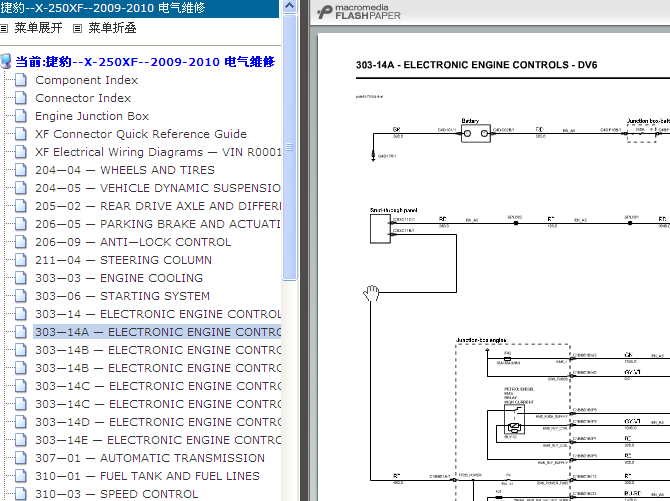Select 303-14 Electronic Engine Controls
The image size is (670, 501).
click(158, 314)
